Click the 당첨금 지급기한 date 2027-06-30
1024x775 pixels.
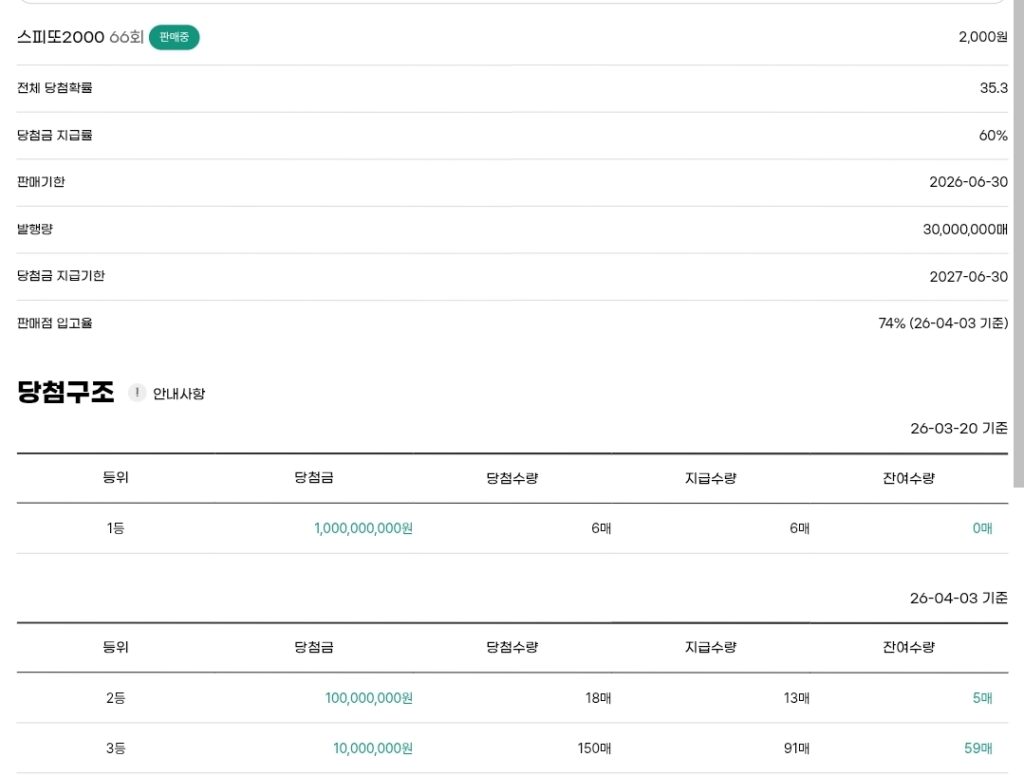coord(968,276)
